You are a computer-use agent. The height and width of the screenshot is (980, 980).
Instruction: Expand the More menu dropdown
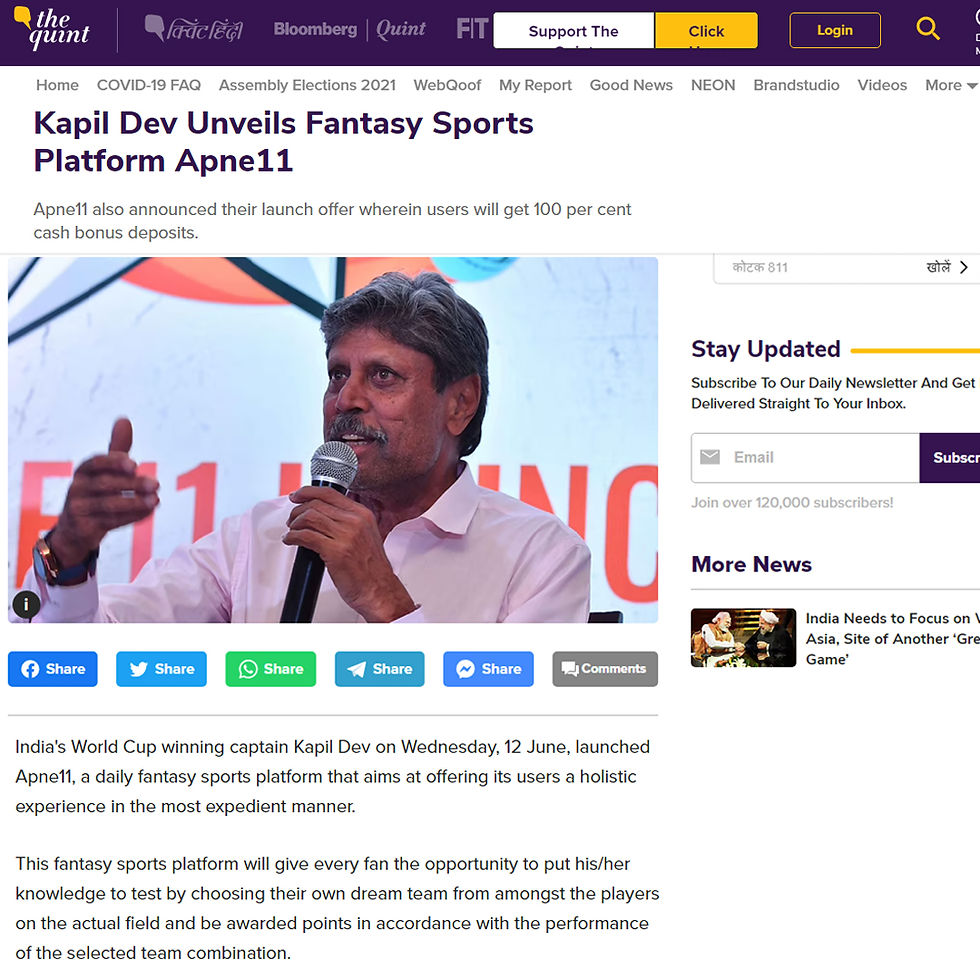pyautogui.click(x=951, y=85)
